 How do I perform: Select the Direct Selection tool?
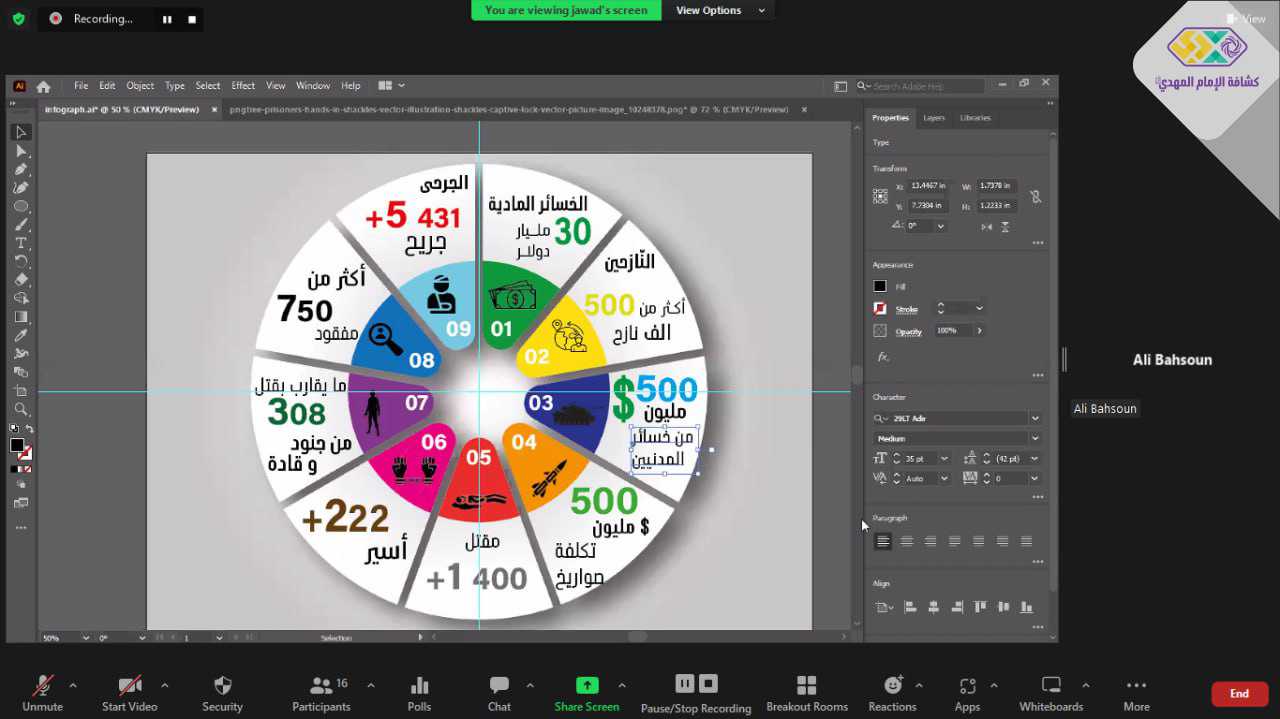tap(20, 151)
